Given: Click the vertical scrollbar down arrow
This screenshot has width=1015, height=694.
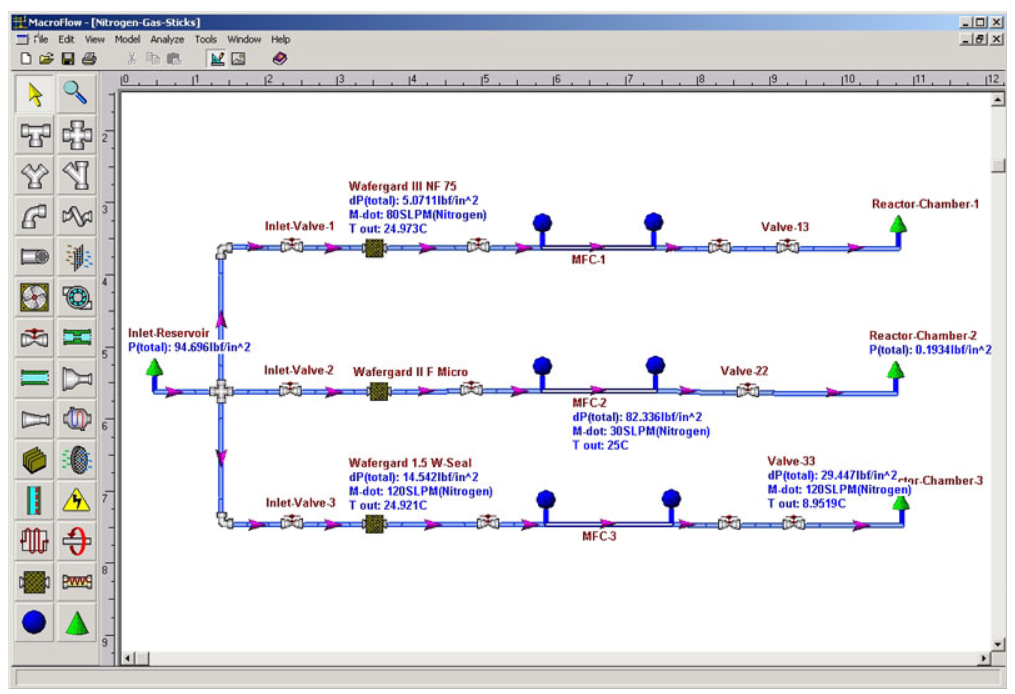Looking at the screenshot, I should [x=998, y=645].
